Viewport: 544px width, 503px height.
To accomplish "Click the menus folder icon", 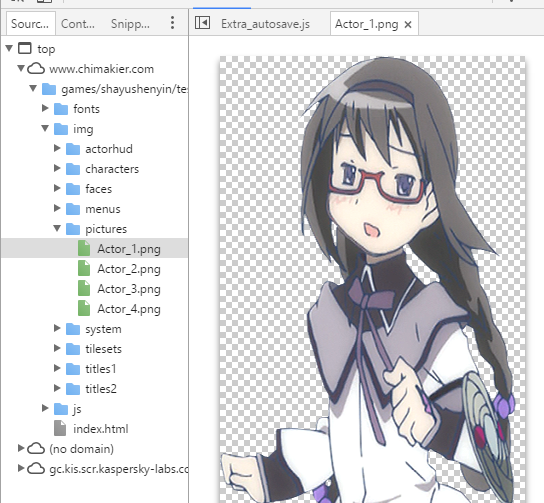I will pyautogui.click(x=73, y=209).
